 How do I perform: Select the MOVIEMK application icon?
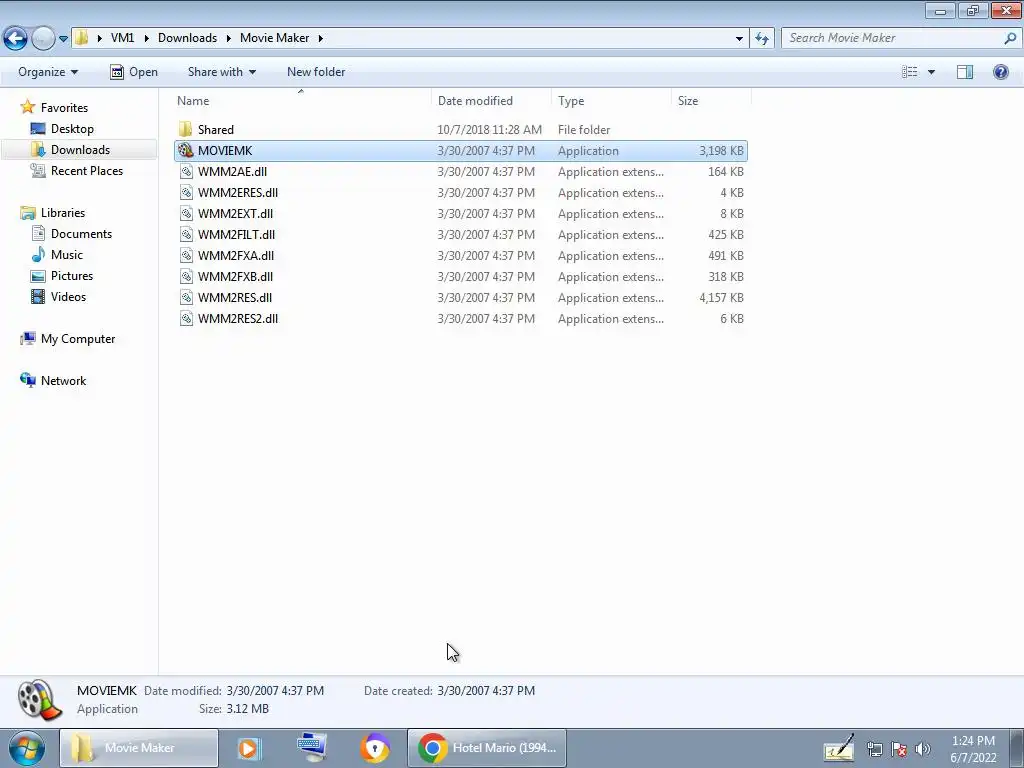point(185,150)
